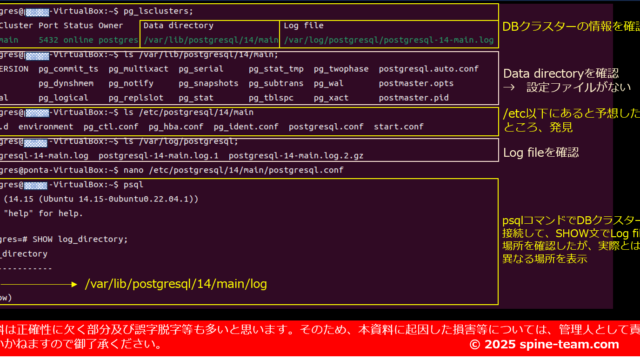The width and height of the screenshot is (640, 360).
Task: Select 'pg_multixact' in the listing
Action: (138, 69)
